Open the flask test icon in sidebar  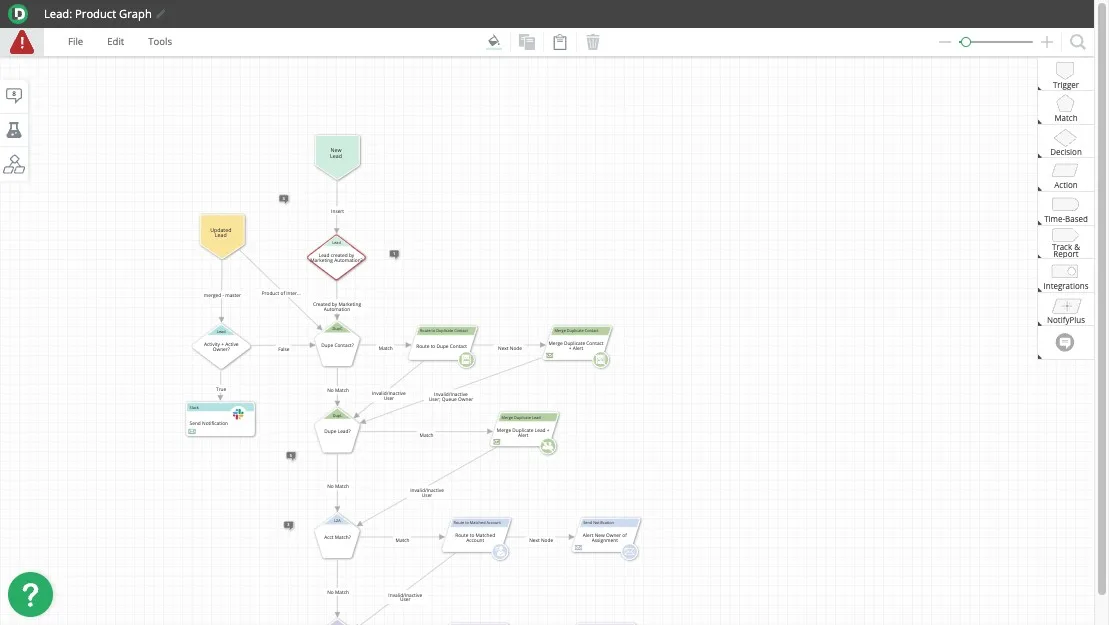pyautogui.click(x=14, y=130)
